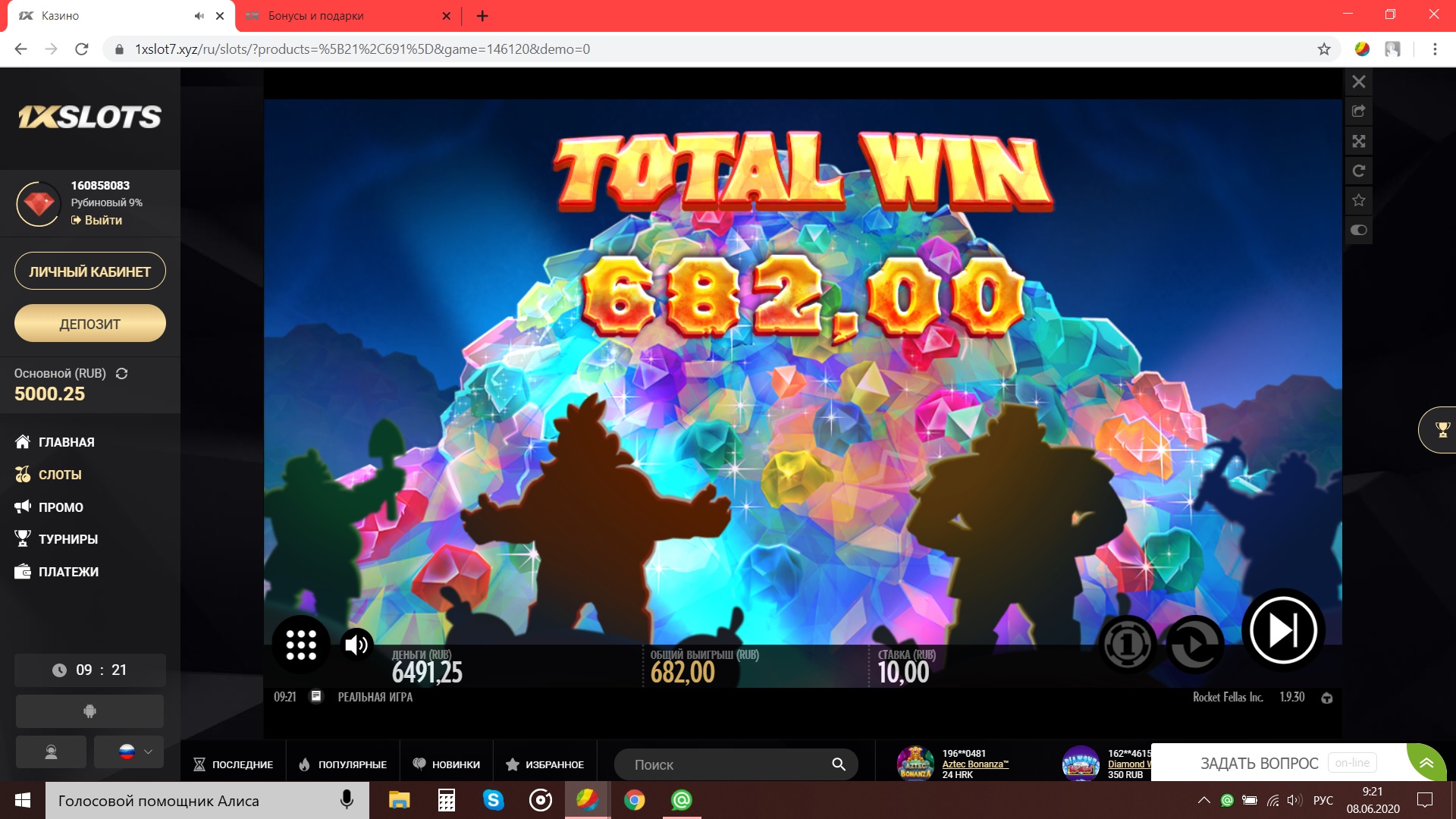The width and height of the screenshot is (1456, 819).
Task: Switch game to fullscreen mode
Action: (1358, 141)
